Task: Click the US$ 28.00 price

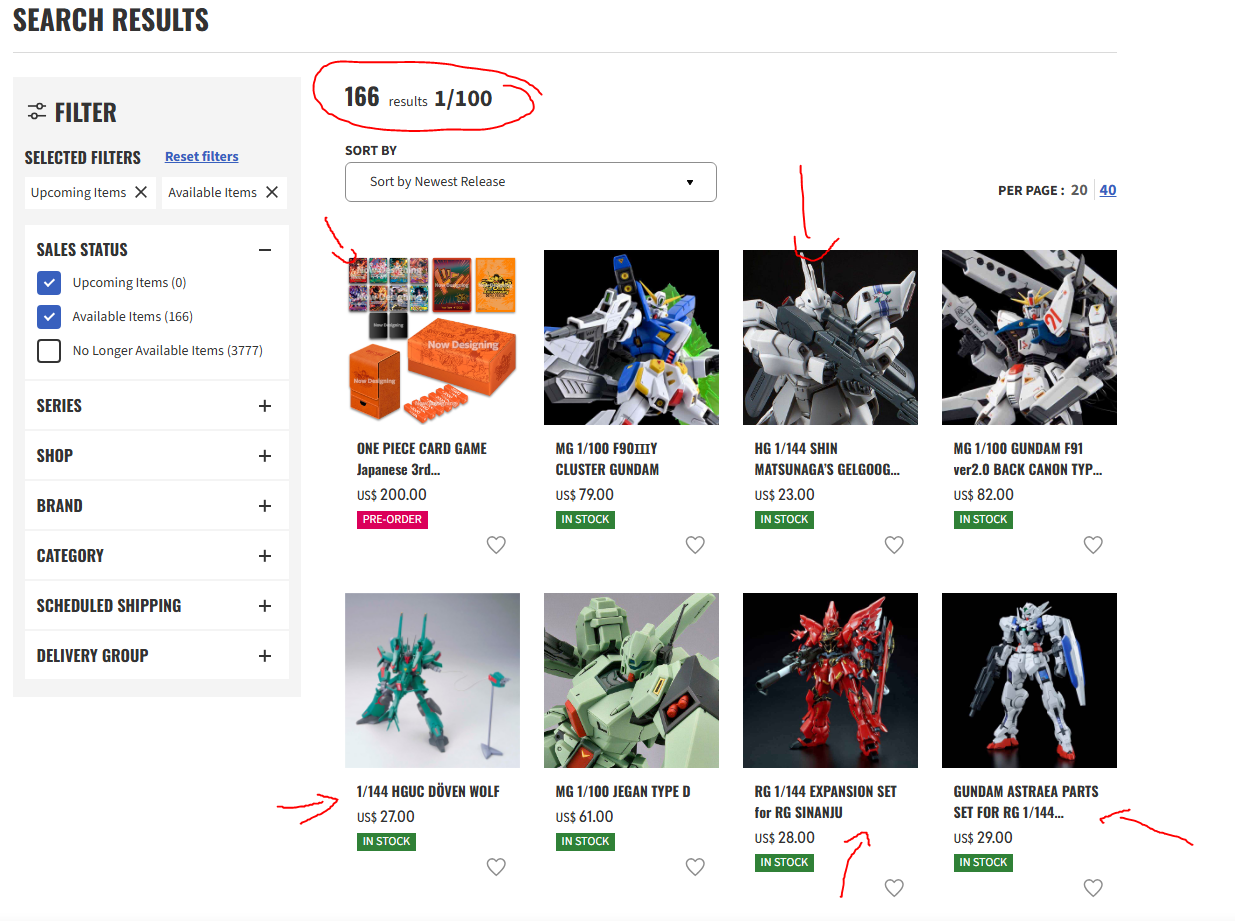Action: point(785,838)
